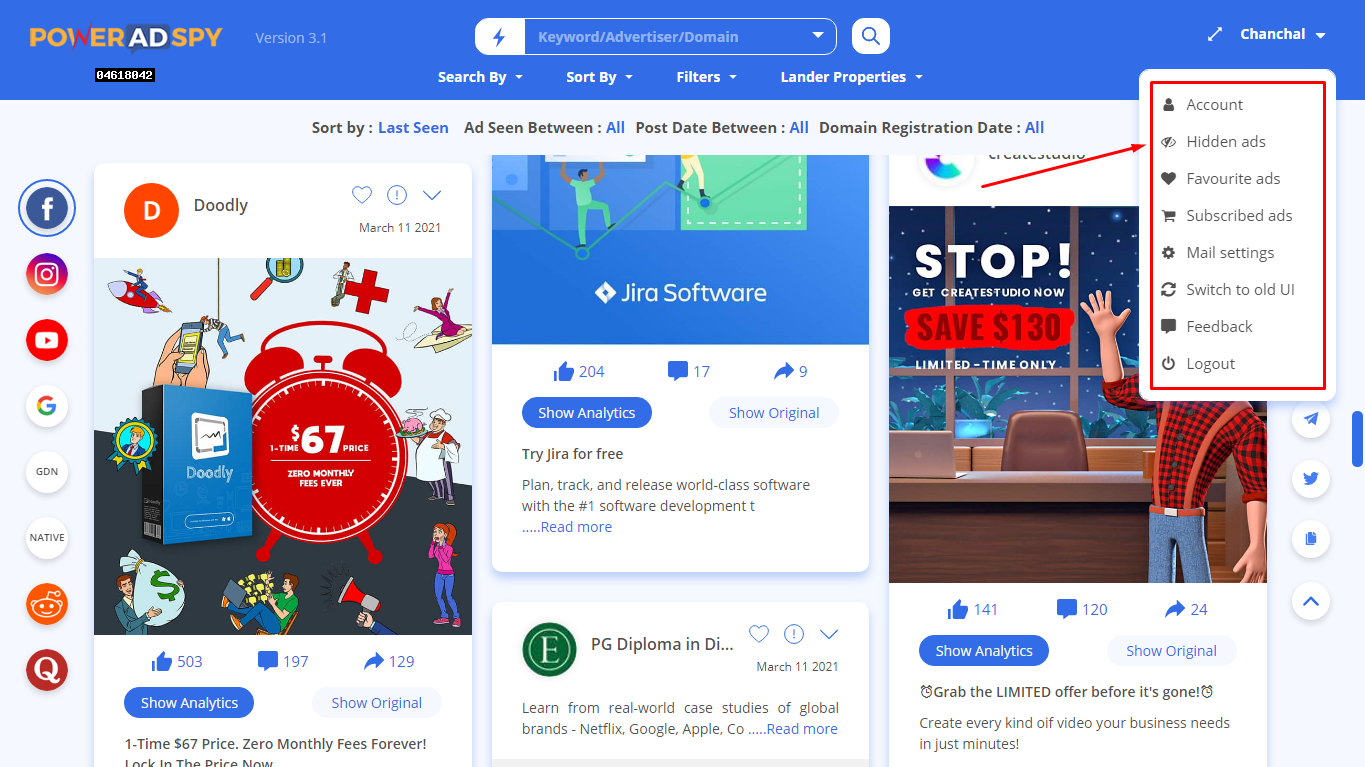Click the lightning bolt icon in search bar

[x=500, y=37]
